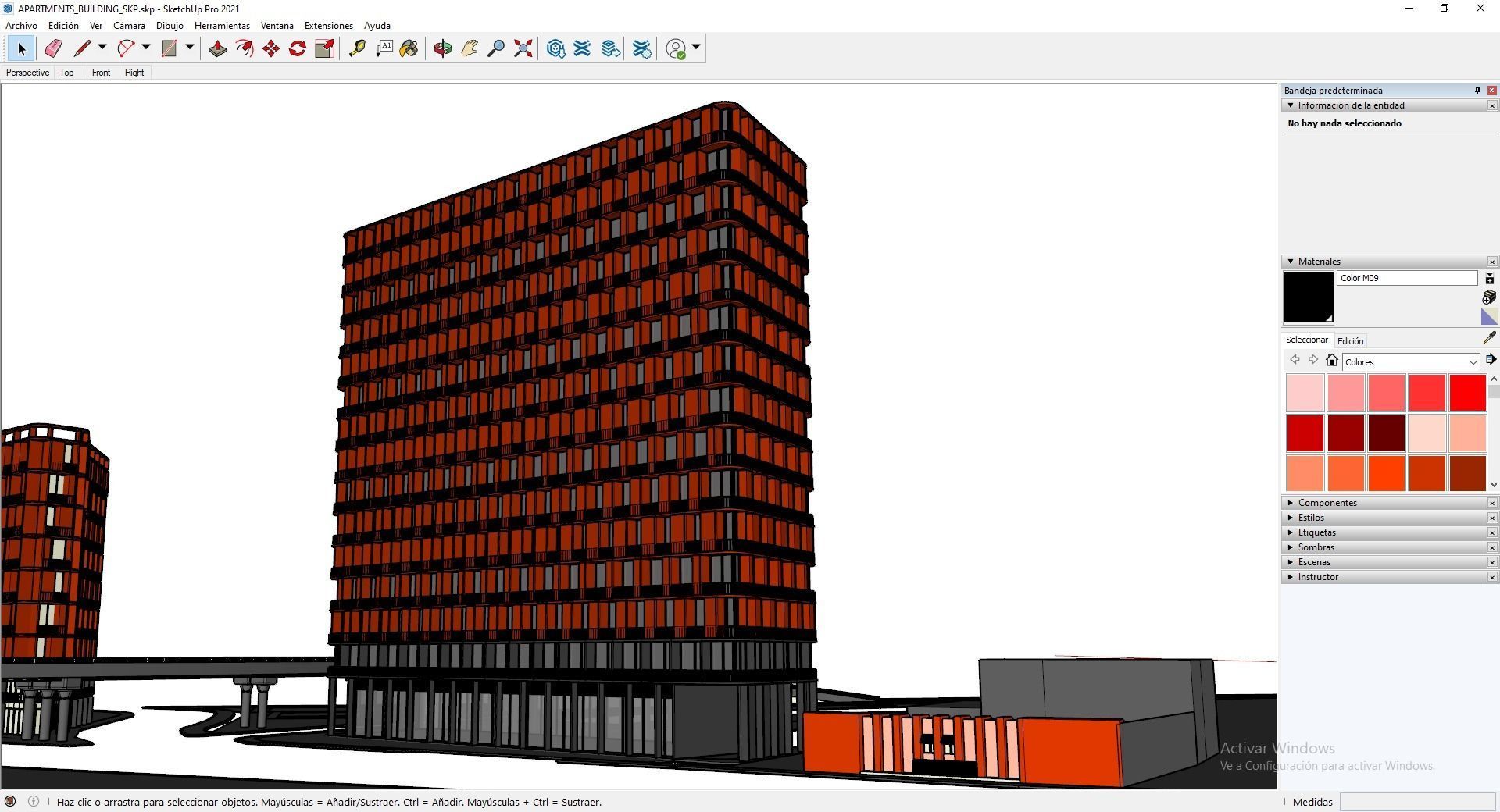Screen dimensions: 1500x812
Task: Expand the Estilos panel
Action: (1291, 518)
